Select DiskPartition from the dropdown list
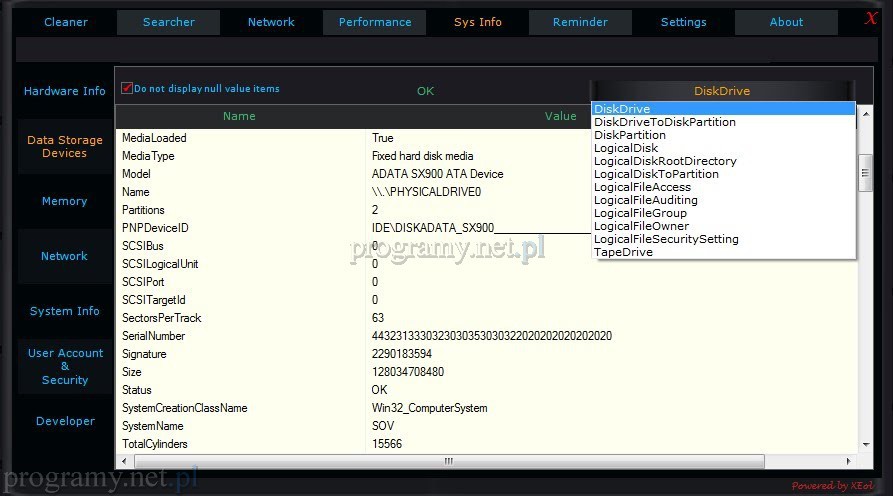This screenshot has height=496, width=893. coord(630,135)
